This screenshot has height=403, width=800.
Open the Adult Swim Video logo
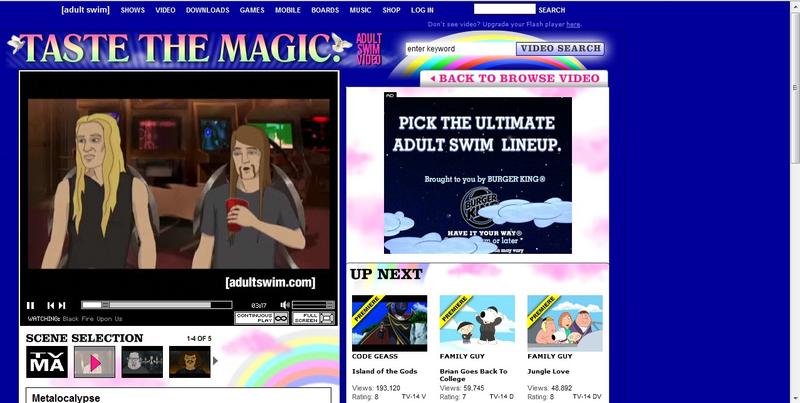369,49
